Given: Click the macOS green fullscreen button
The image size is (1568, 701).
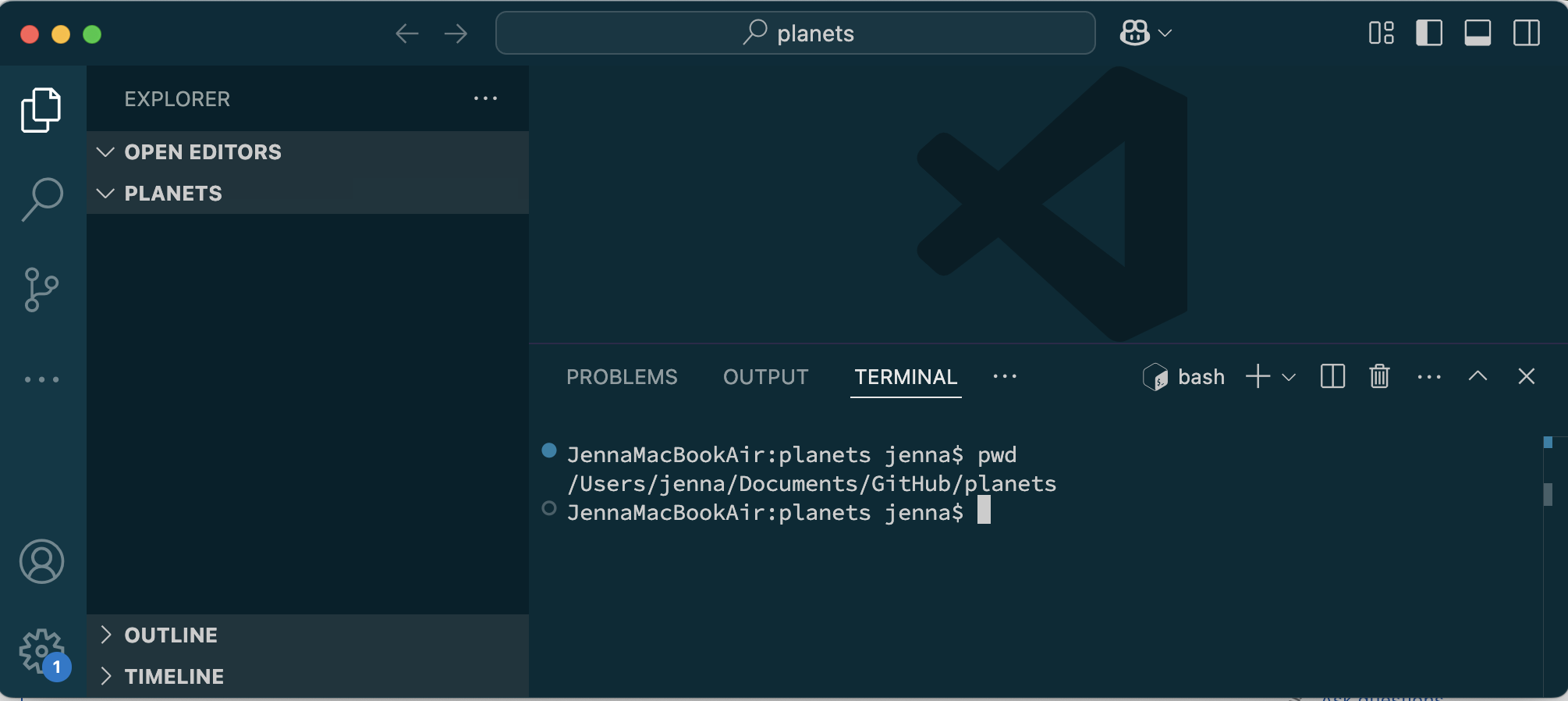Looking at the screenshot, I should point(92,34).
